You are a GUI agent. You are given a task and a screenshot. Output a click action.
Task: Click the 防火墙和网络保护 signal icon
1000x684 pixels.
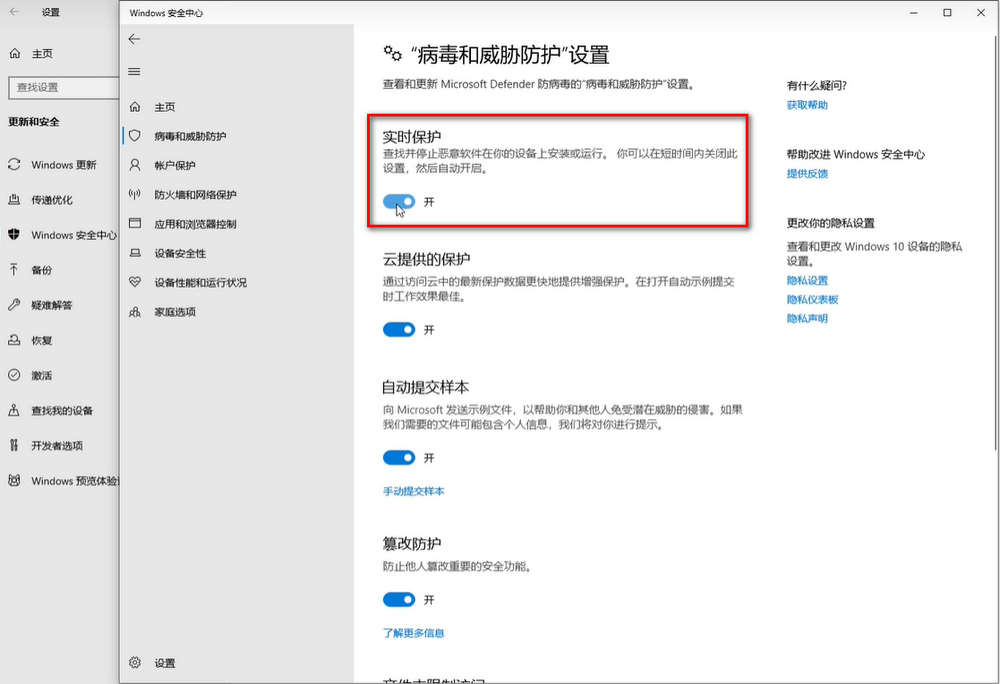tap(134, 195)
